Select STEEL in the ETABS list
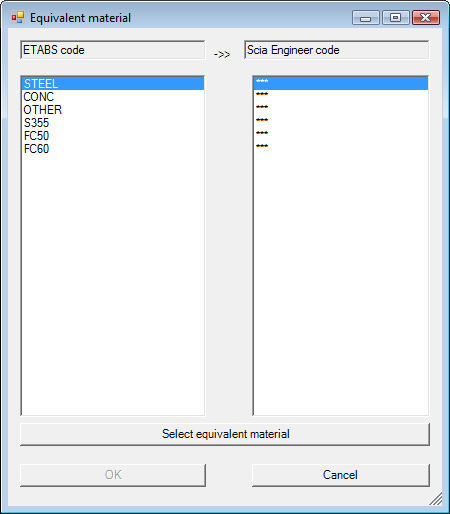 tap(113, 83)
